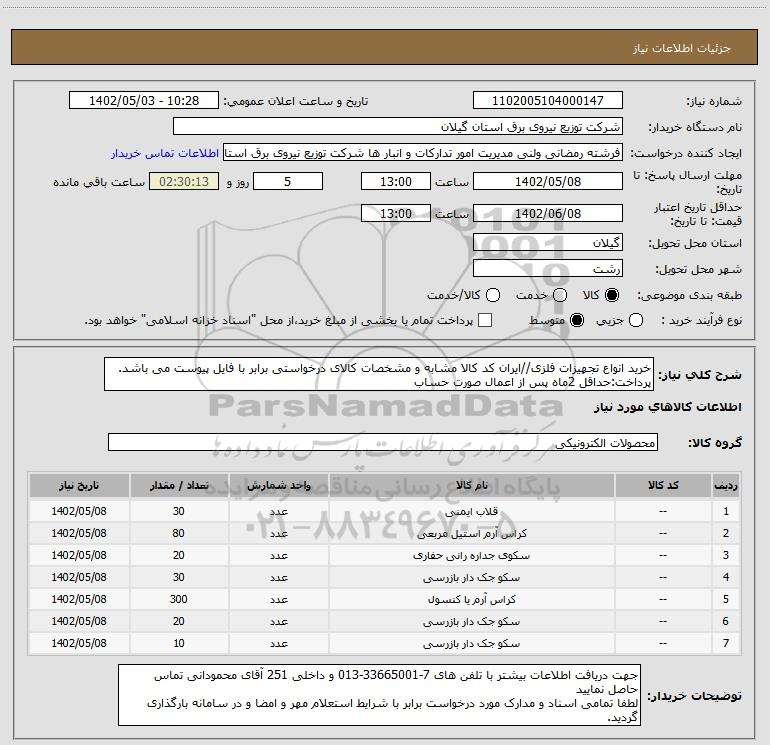Click quantity 10 in row 7
The image size is (770, 745).
[179, 643]
